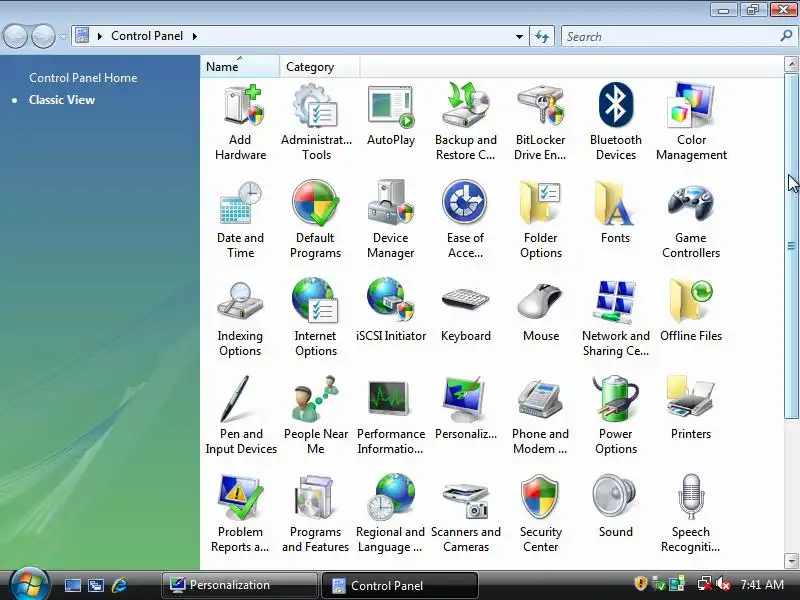This screenshot has height=600, width=800.
Task: Open Regional and Language Options
Action: 391,514
